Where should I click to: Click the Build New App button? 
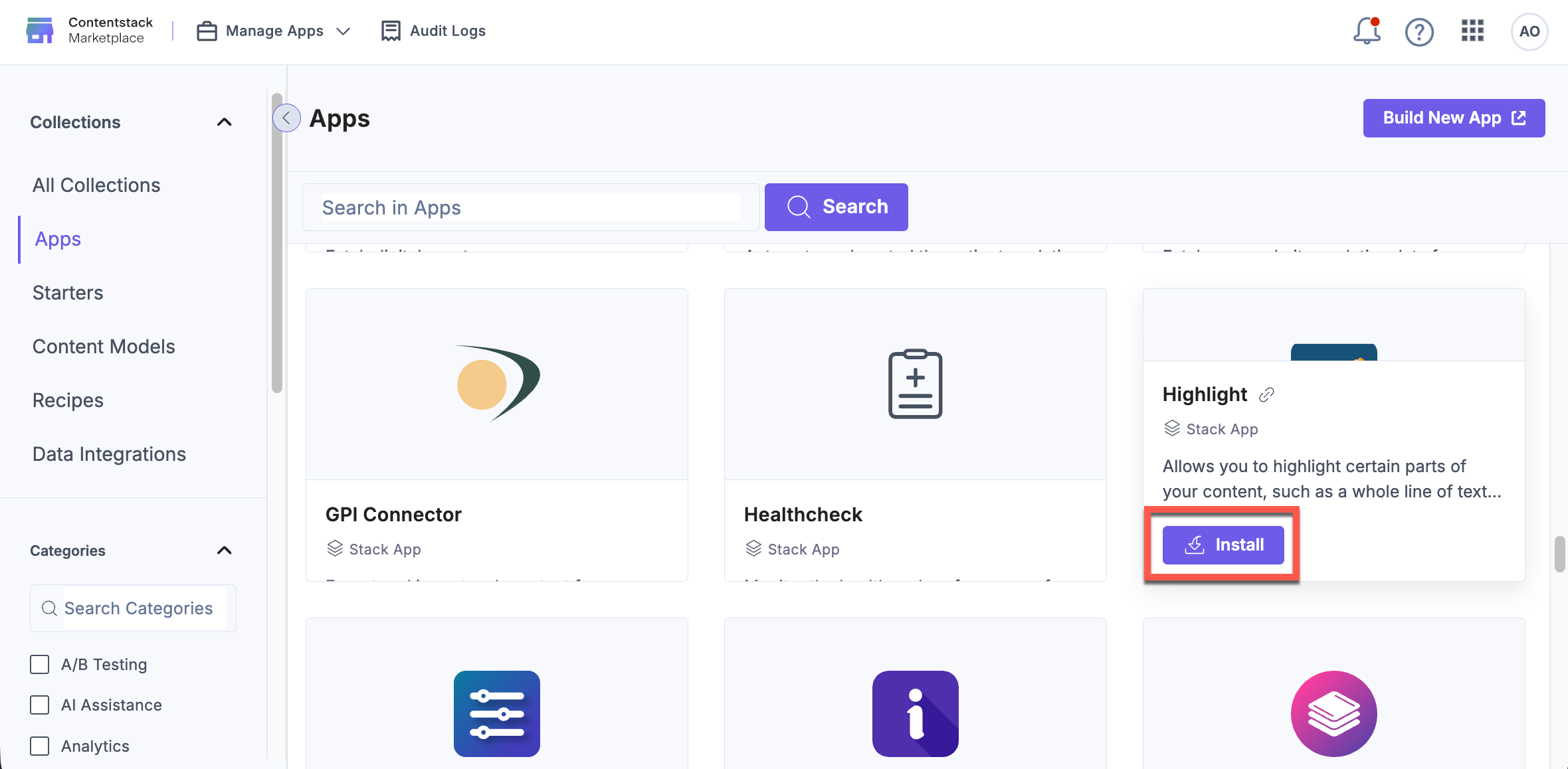pyautogui.click(x=1454, y=118)
